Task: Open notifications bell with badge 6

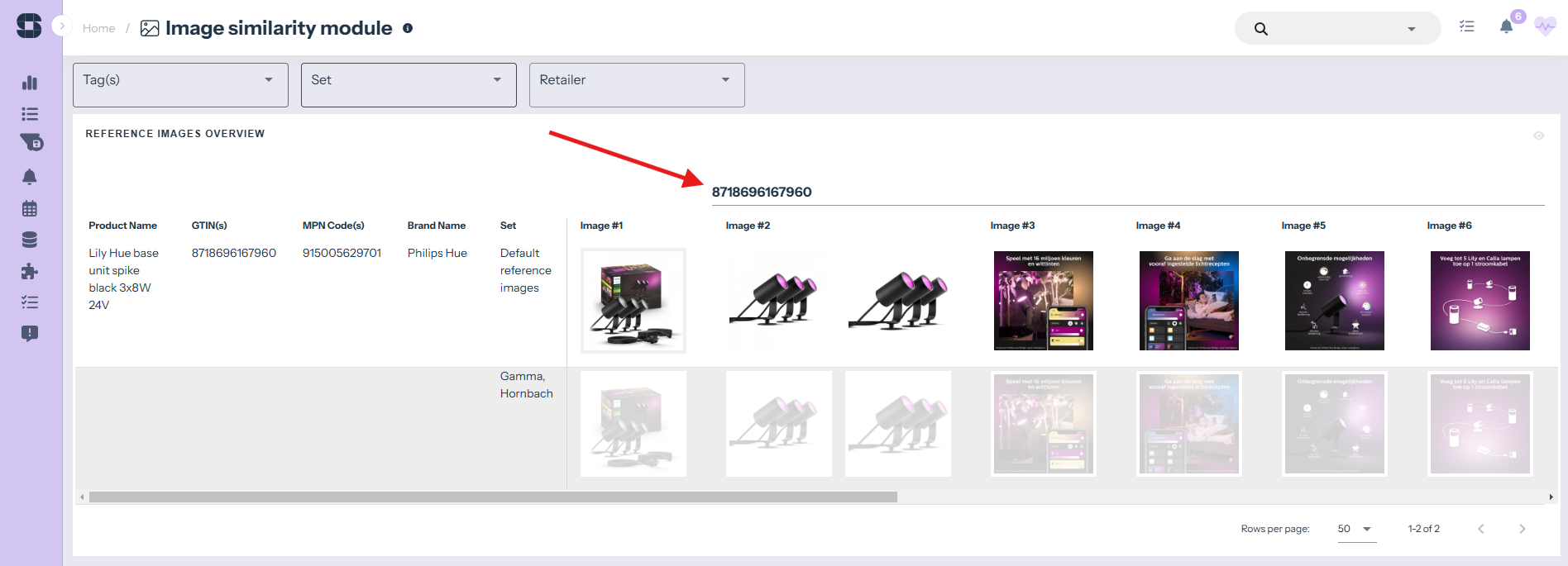Action: point(1507,27)
